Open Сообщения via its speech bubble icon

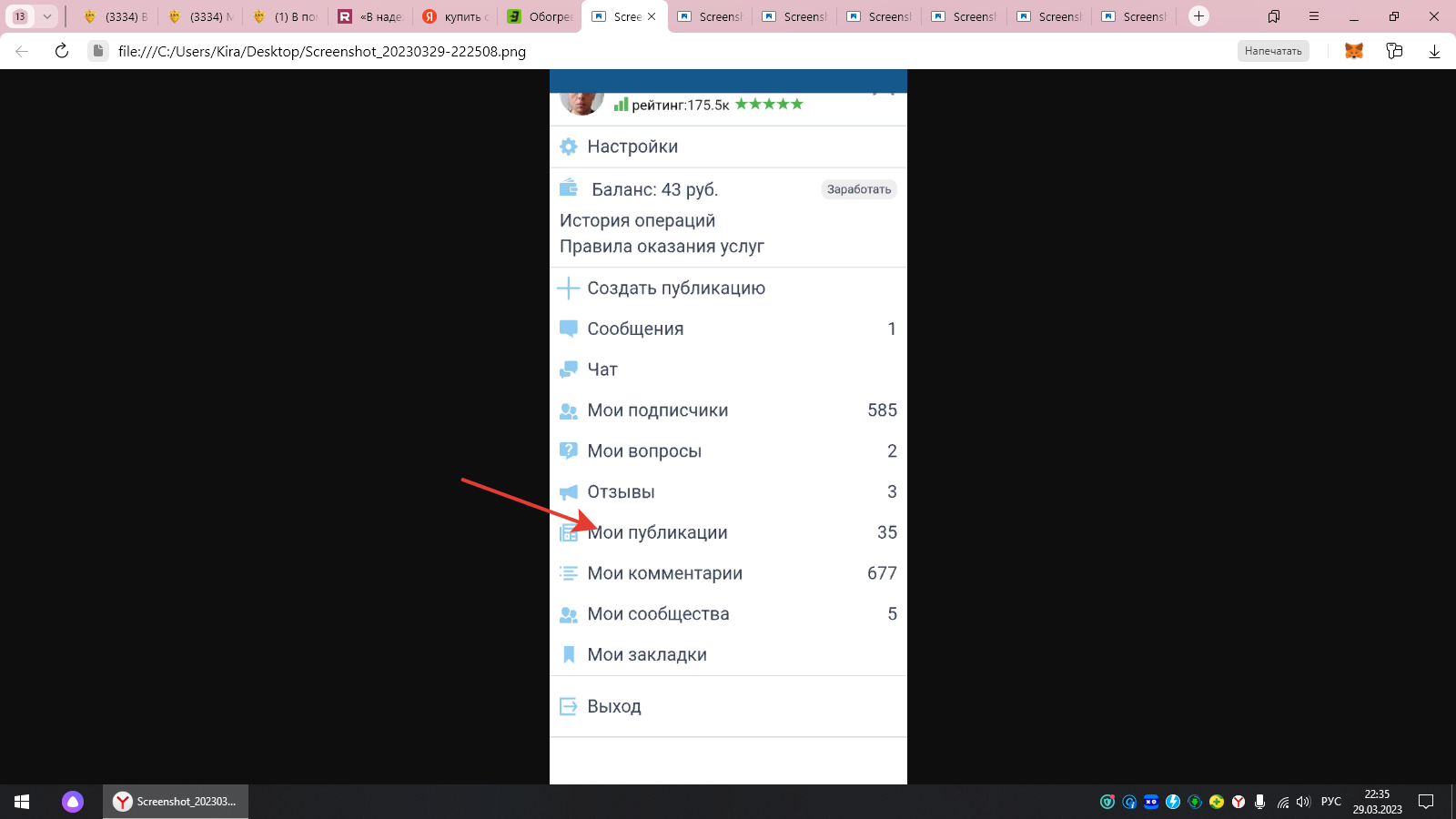coord(569,329)
